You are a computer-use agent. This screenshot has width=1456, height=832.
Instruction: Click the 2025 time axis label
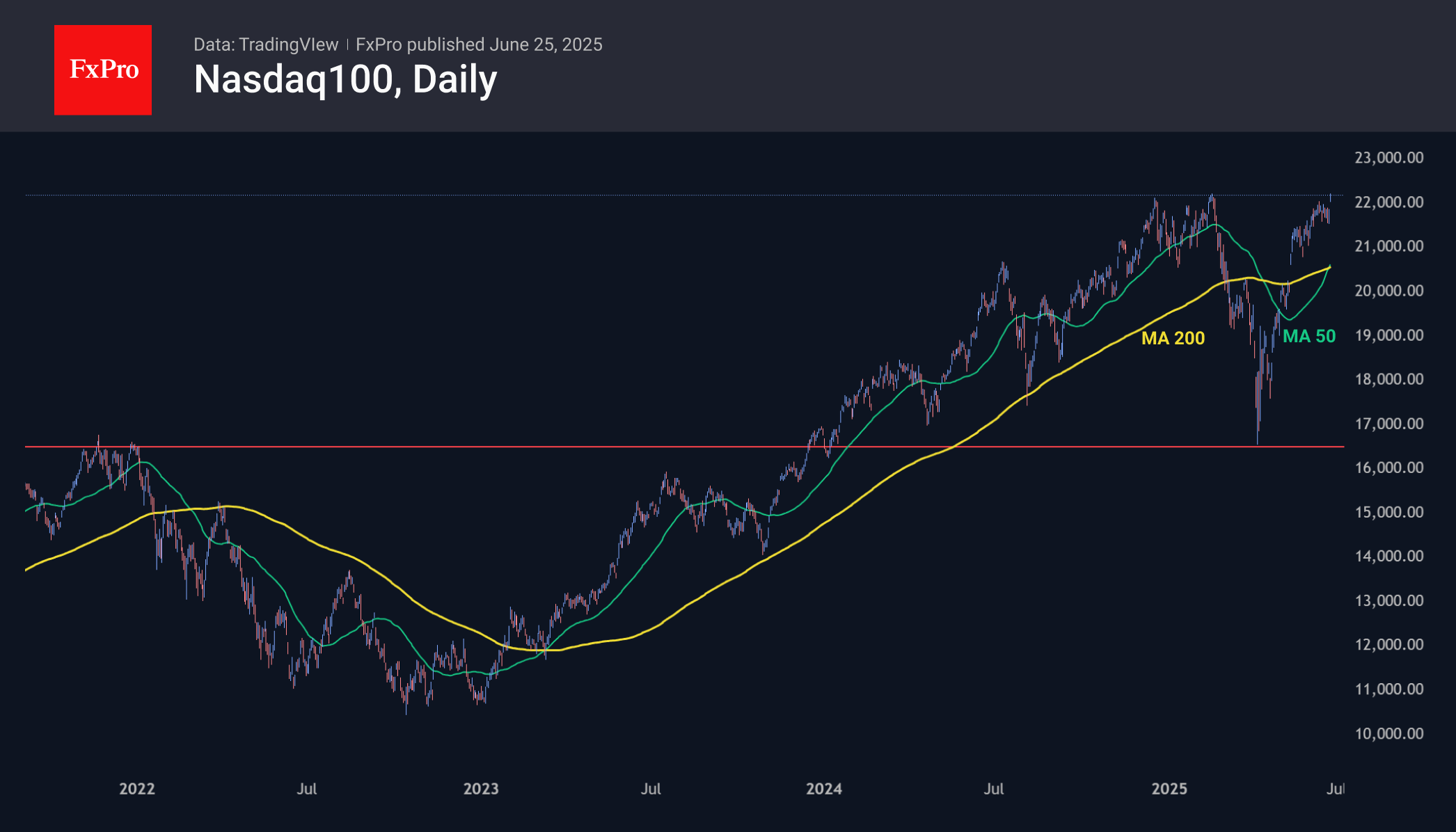[1169, 789]
